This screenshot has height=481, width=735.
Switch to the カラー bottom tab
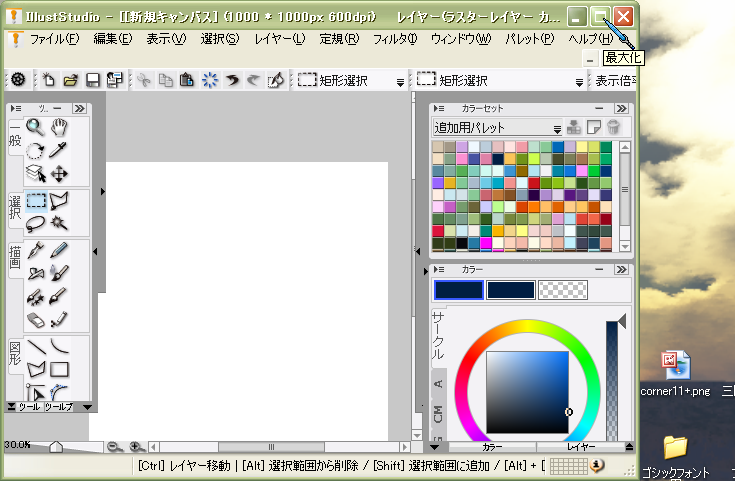tap(492, 447)
